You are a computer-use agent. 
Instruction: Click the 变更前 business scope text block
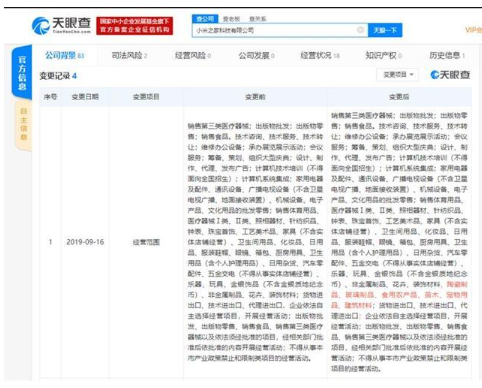point(255,242)
